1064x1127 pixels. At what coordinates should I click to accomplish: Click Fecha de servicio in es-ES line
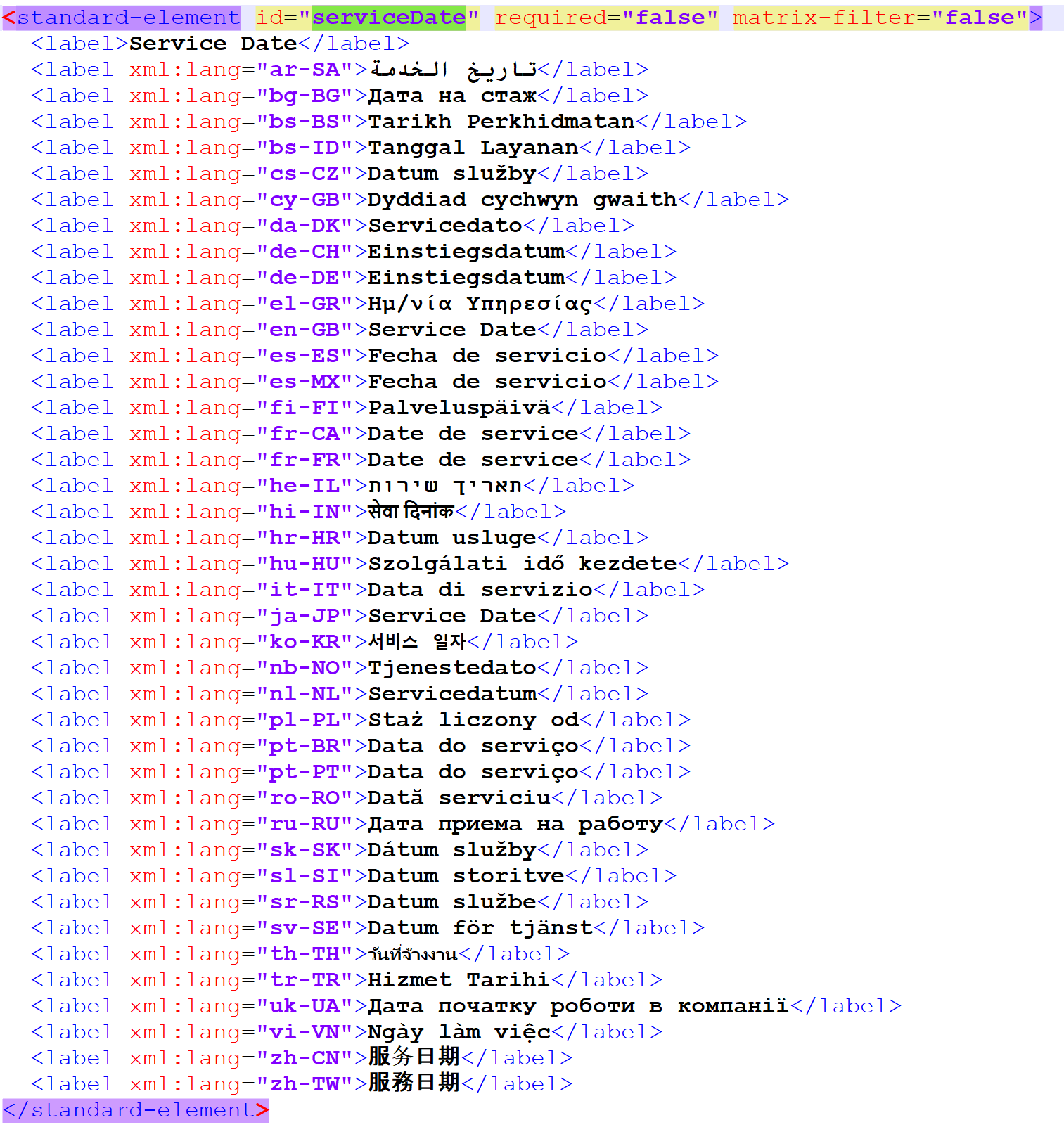tap(487, 356)
